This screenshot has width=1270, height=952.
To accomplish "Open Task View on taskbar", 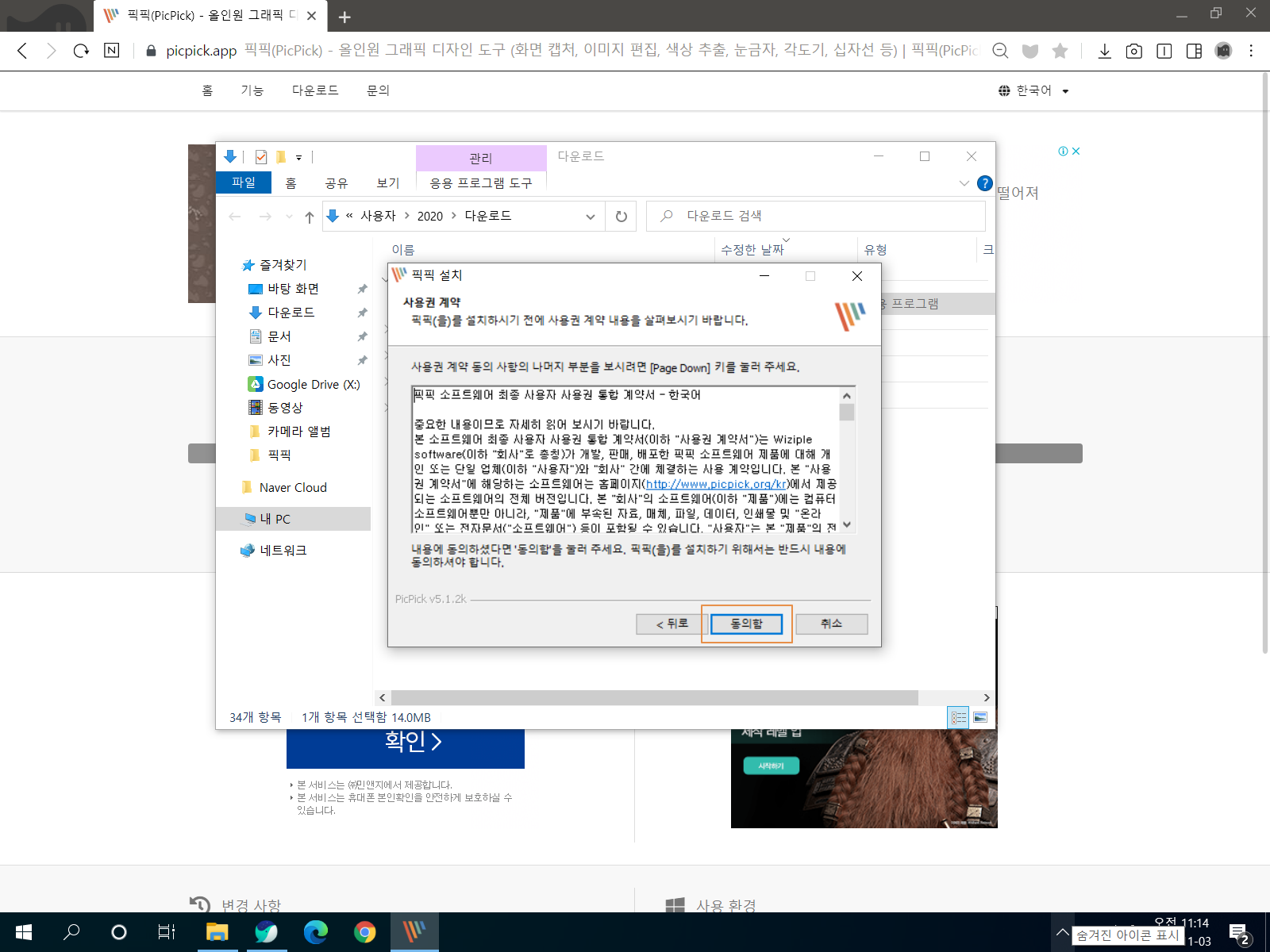I will pyautogui.click(x=167, y=932).
